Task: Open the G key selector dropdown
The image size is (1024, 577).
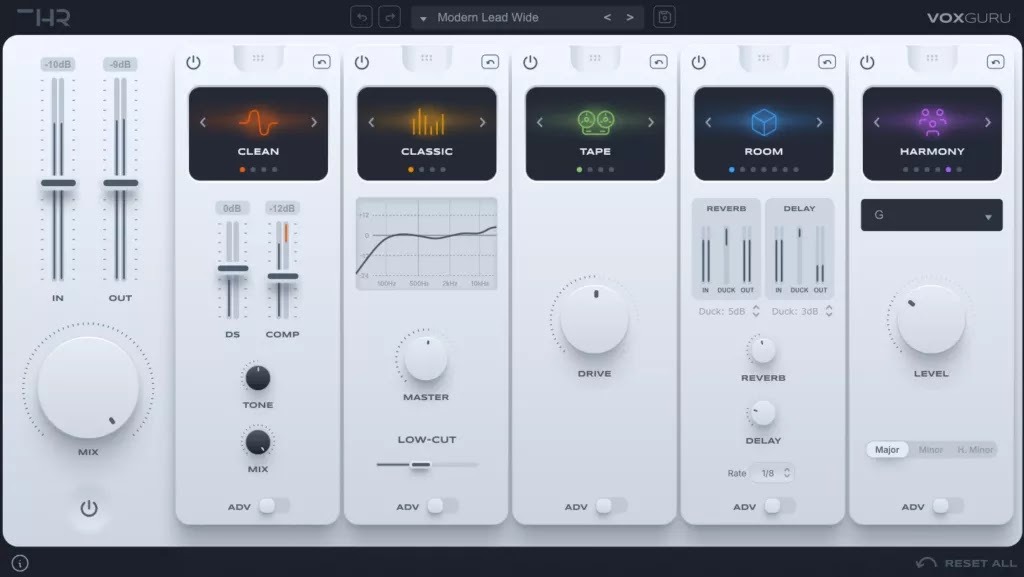Action: 931,215
